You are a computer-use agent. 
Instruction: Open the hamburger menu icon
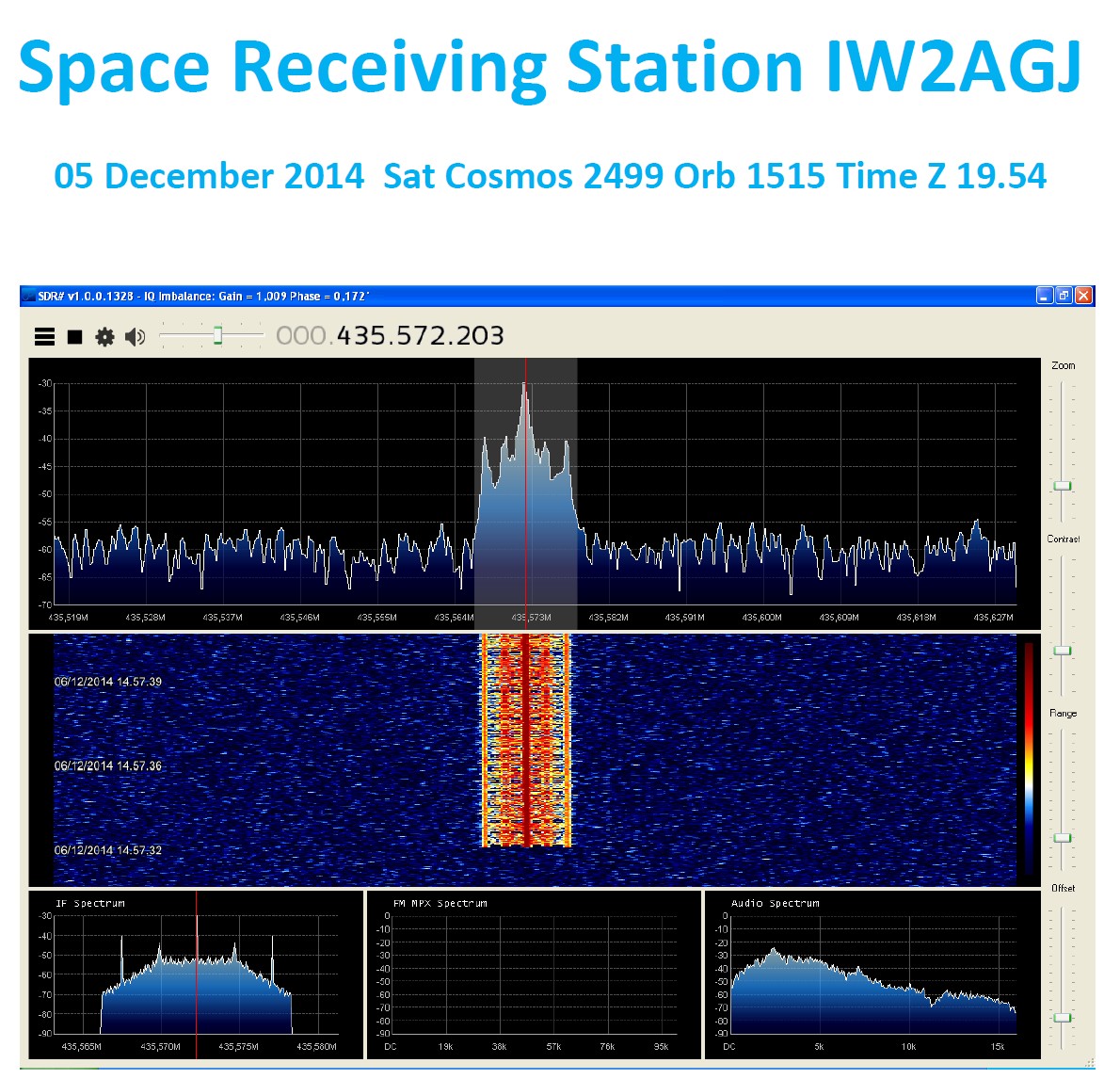pyautogui.click(x=44, y=336)
